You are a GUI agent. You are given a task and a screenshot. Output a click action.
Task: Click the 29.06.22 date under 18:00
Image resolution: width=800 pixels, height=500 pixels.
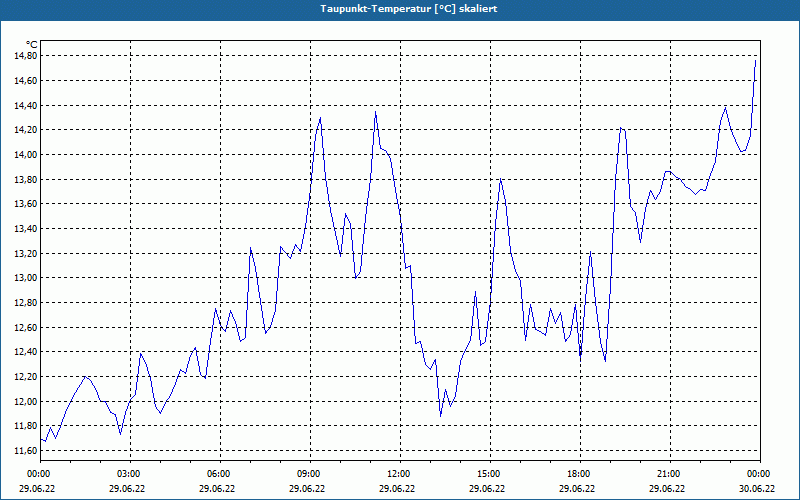[577, 488]
